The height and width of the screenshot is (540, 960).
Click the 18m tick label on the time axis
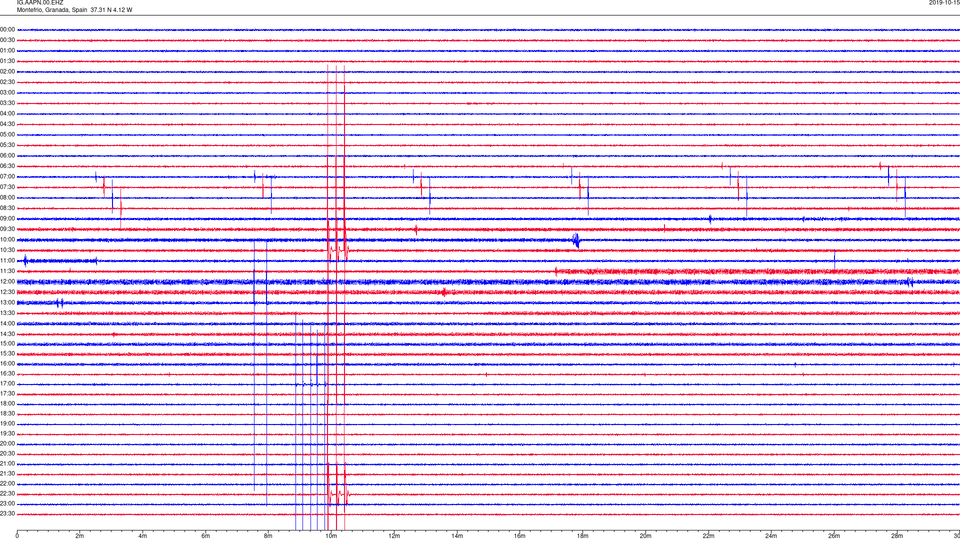[583, 536]
